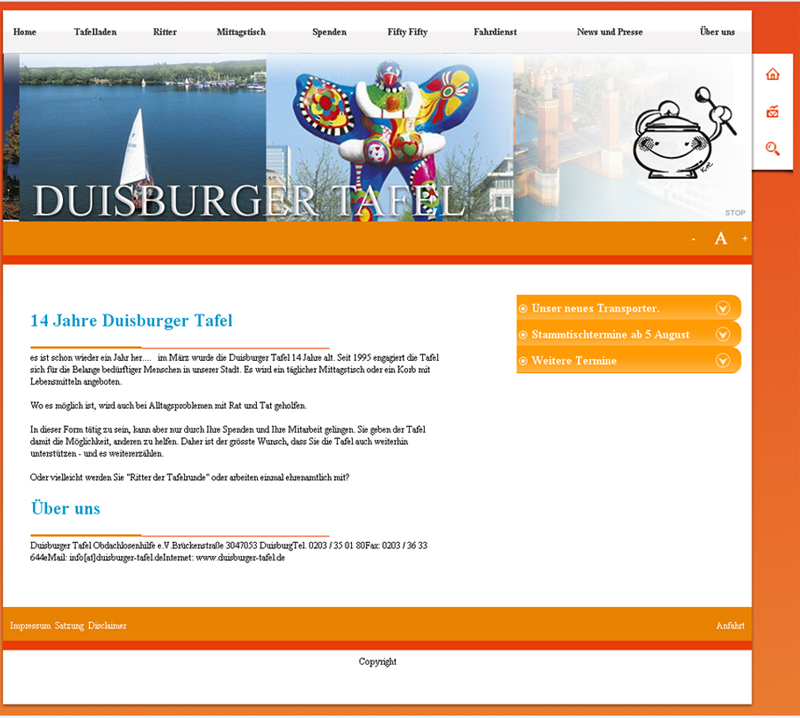
Task: Open the Spenden menu item
Action: click(x=329, y=31)
